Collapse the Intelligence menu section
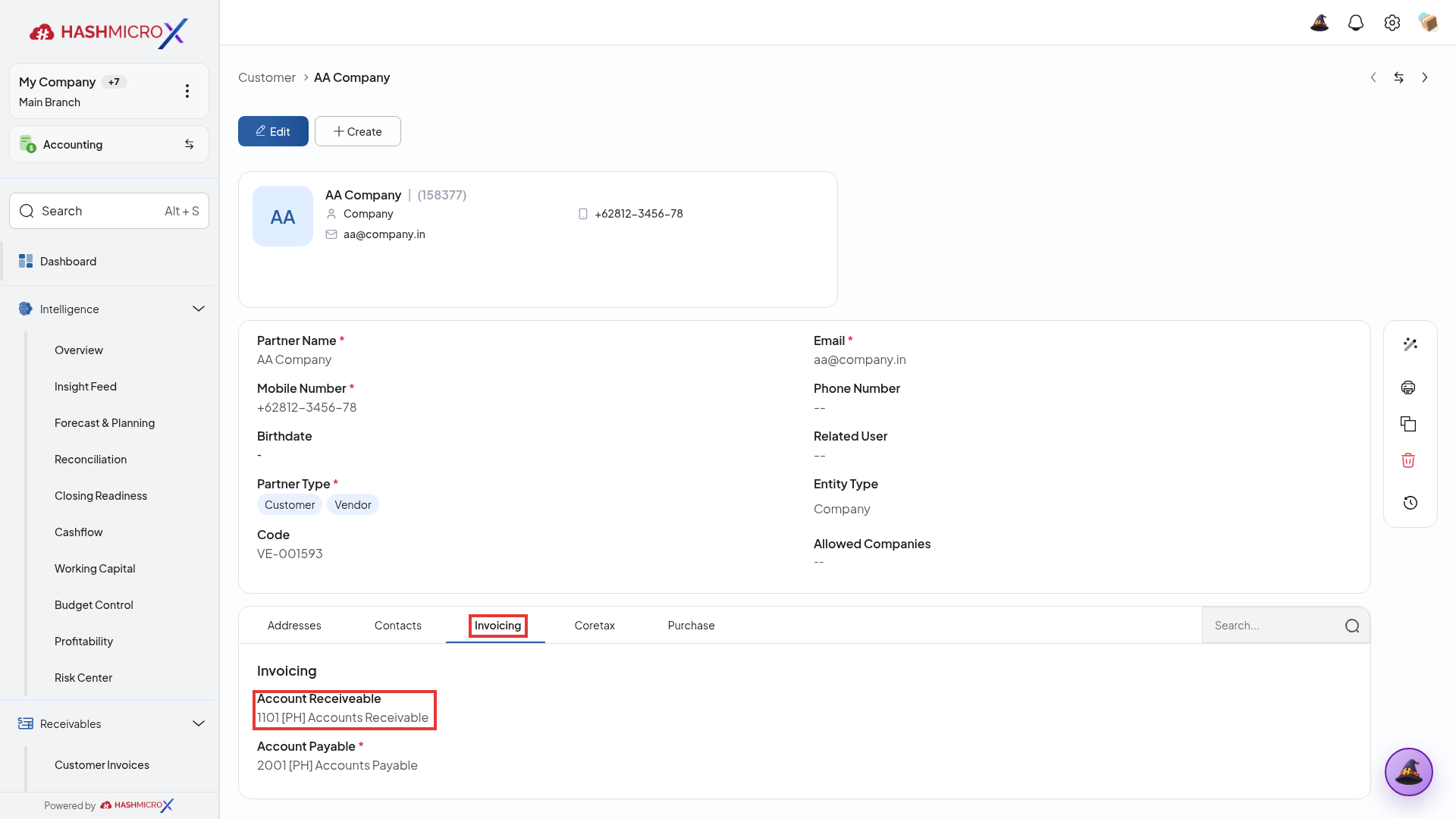Screen dimensions: 1456x819 (x=199, y=309)
